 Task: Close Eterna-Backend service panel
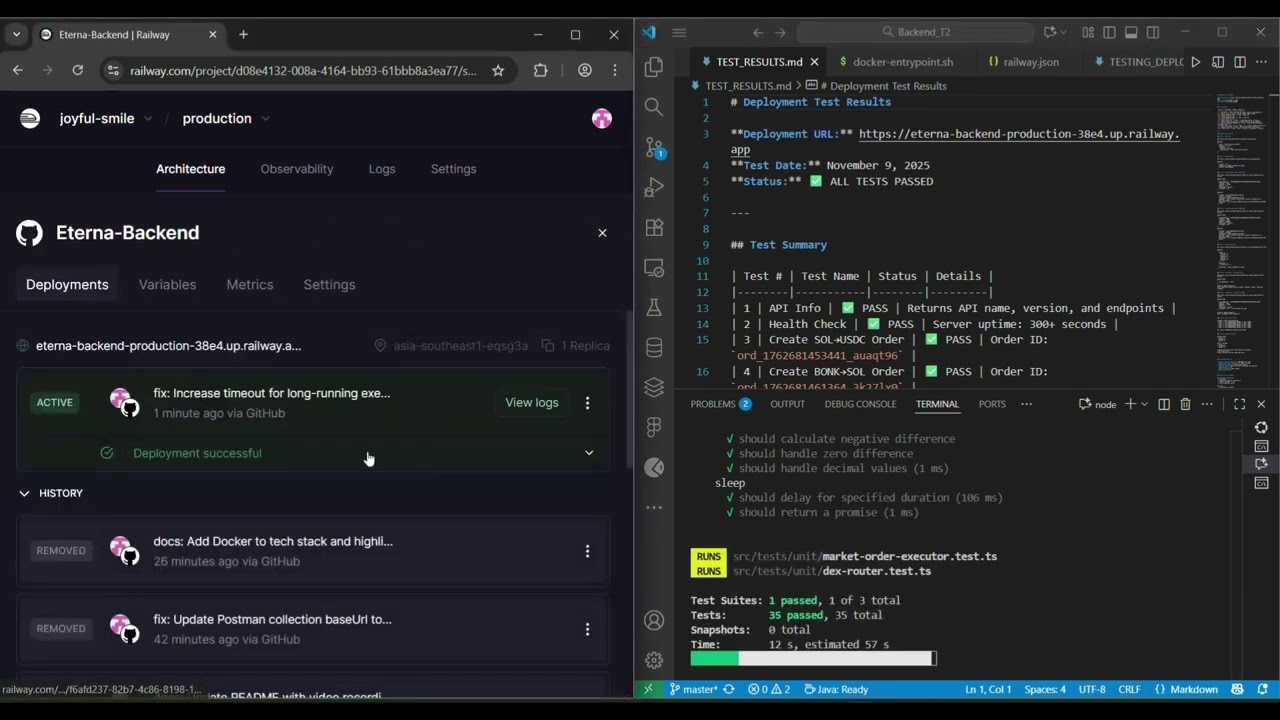(602, 233)
